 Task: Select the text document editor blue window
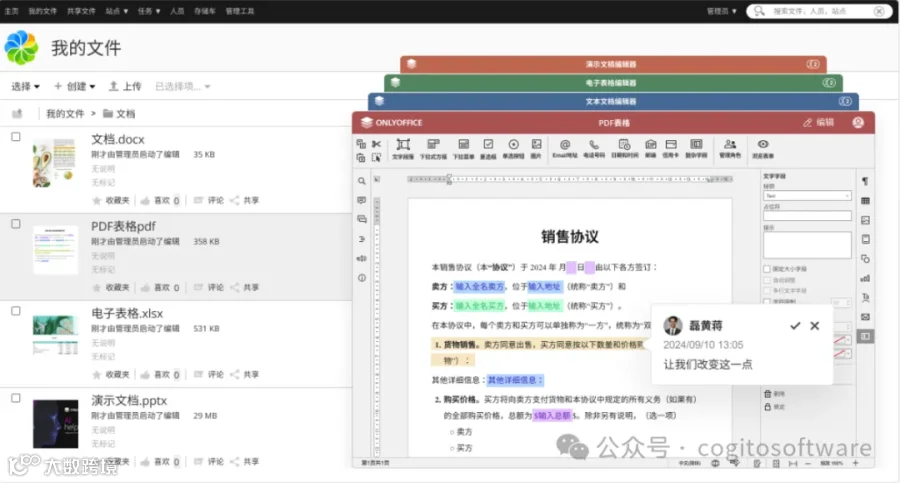613,101
